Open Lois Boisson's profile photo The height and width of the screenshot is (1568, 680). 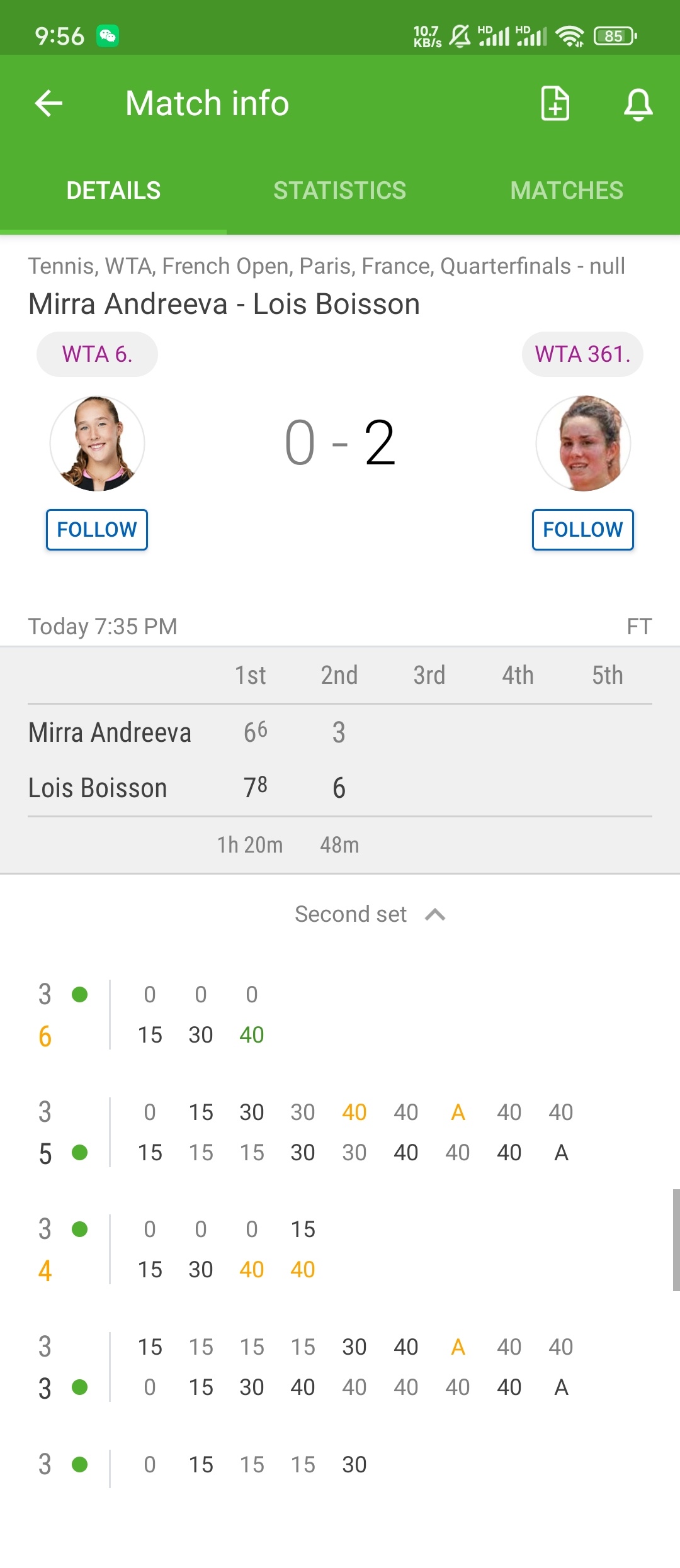(583, 444)
